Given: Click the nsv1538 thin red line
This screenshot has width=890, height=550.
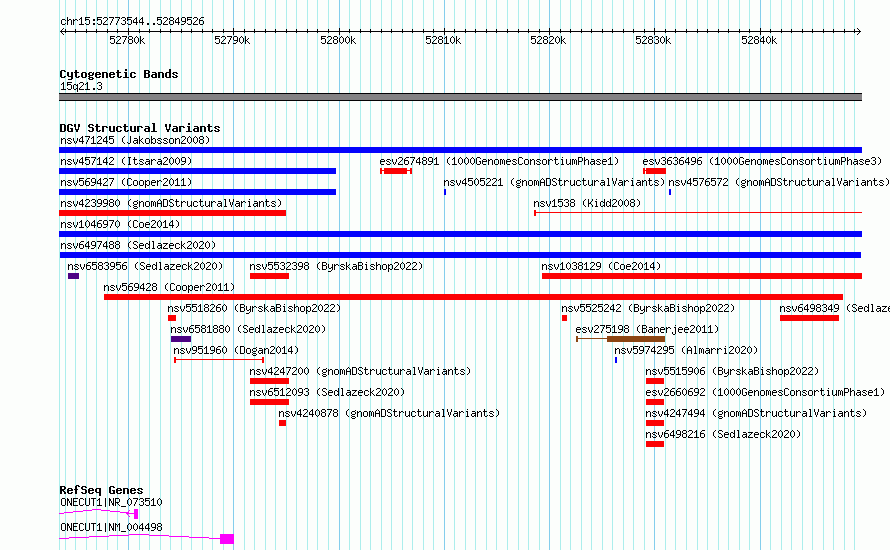Looking at the screenshot, I should tap(698, 213).
